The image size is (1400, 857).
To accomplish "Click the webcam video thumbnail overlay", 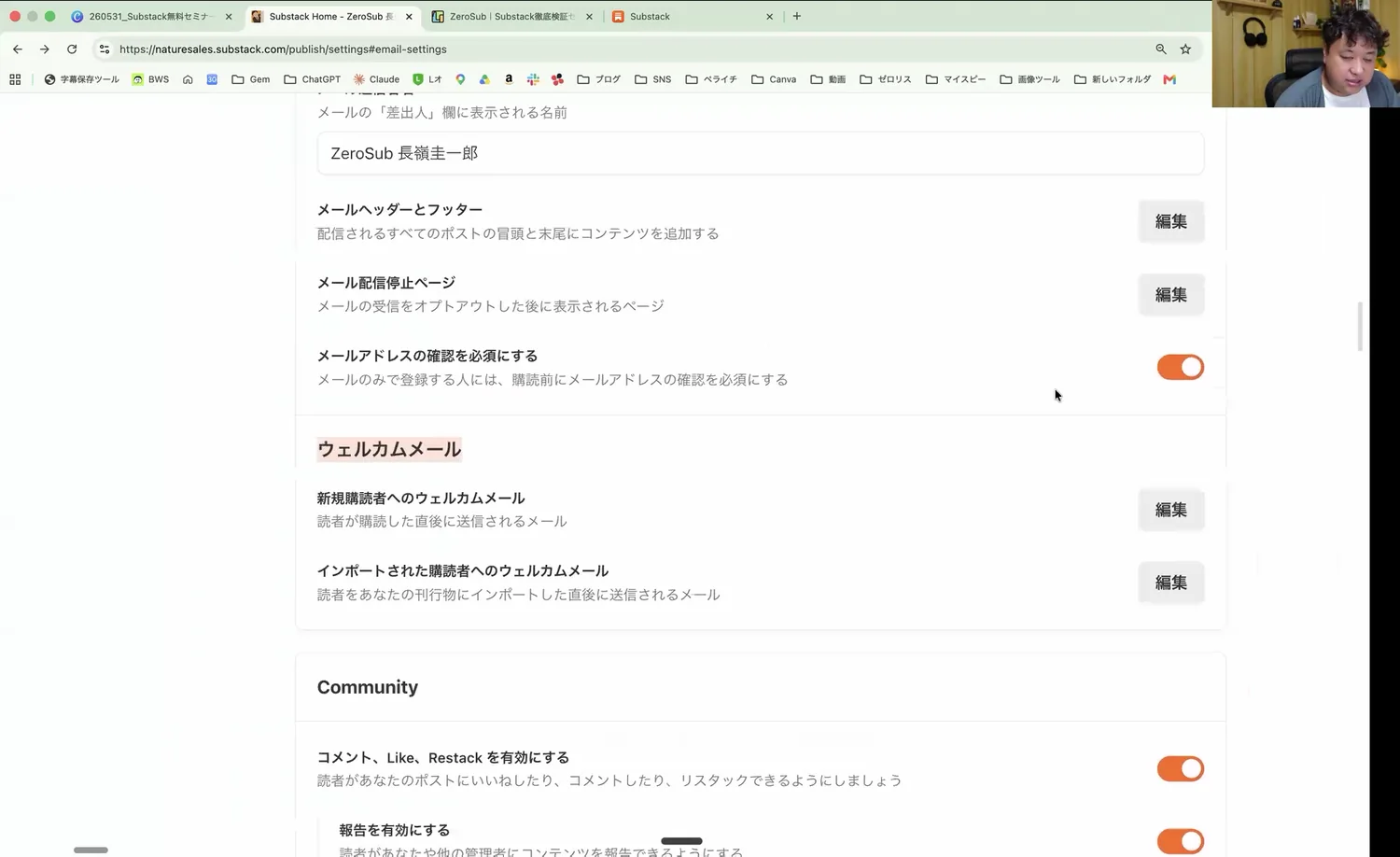I will [1306, 53].
